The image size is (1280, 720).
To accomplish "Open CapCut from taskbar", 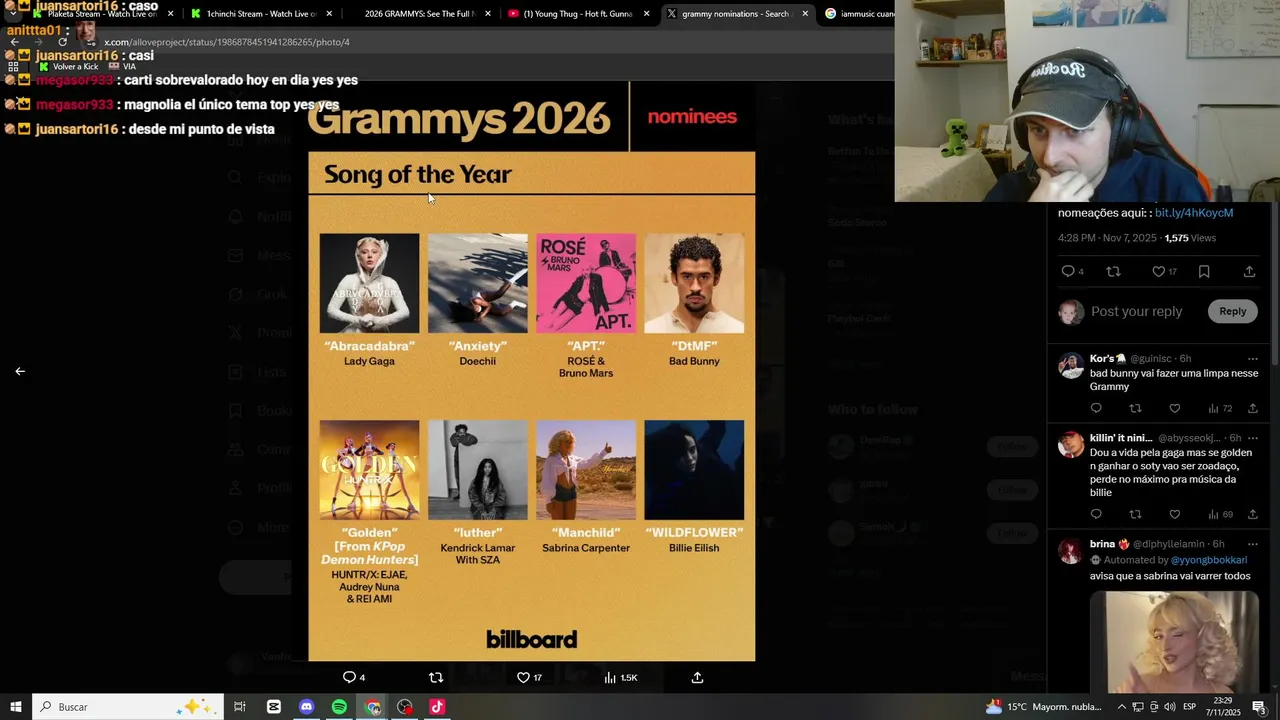I will pyautogui.click(x=274, y=706).
